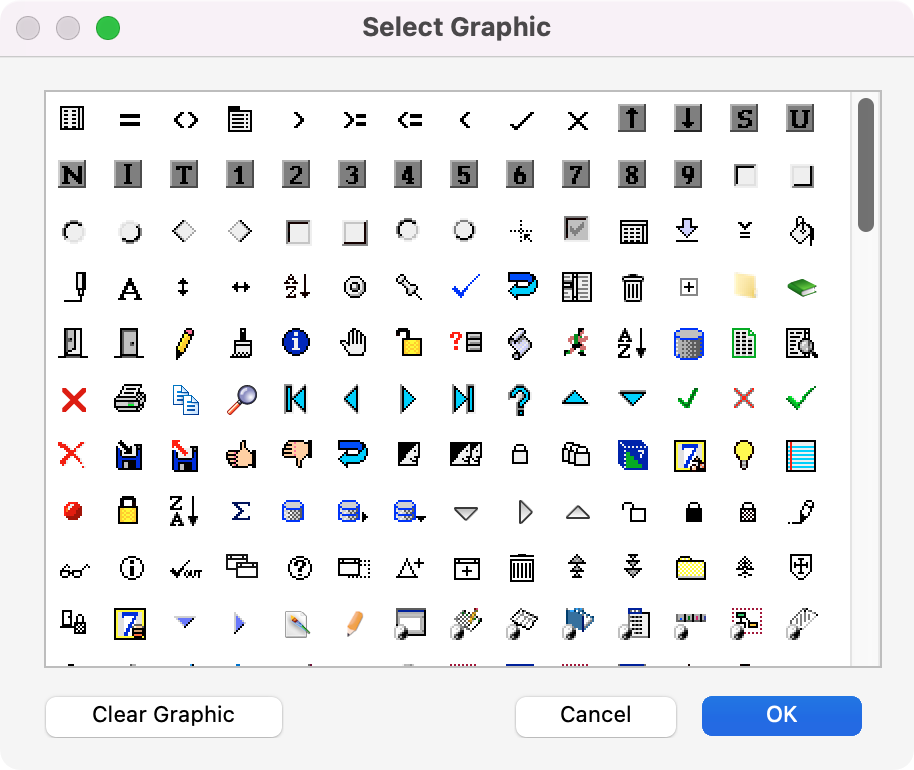Select the yellow light bulb graphic
Image resolution: width=914 pixels, height=770 pixels.
pos(743,455)
